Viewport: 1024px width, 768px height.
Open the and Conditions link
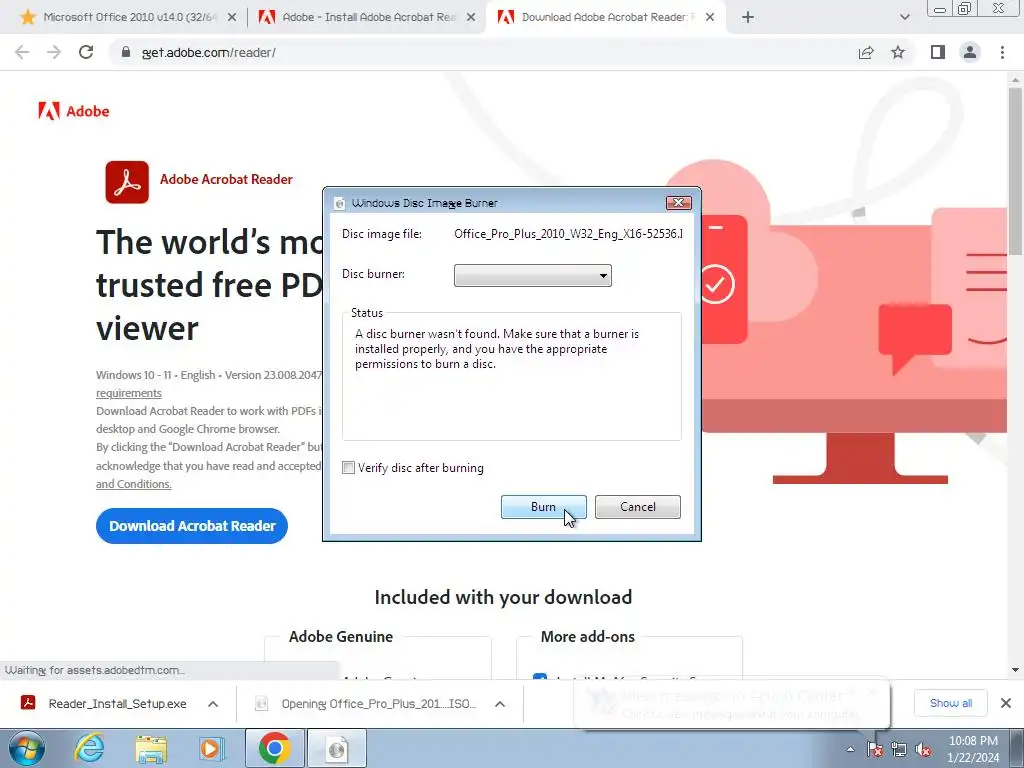(134, 484)
